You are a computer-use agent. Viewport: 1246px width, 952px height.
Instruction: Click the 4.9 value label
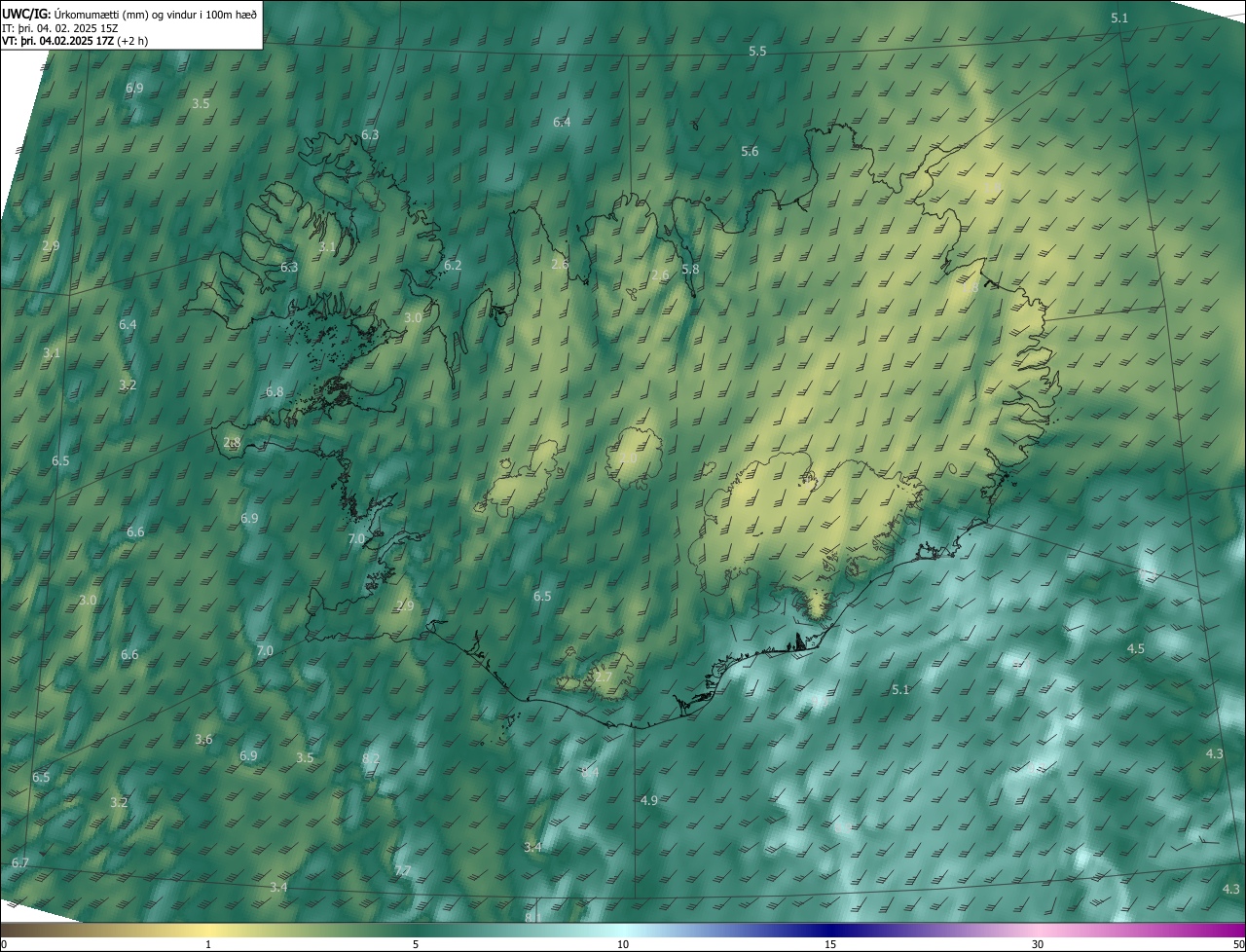coord(649,800)
